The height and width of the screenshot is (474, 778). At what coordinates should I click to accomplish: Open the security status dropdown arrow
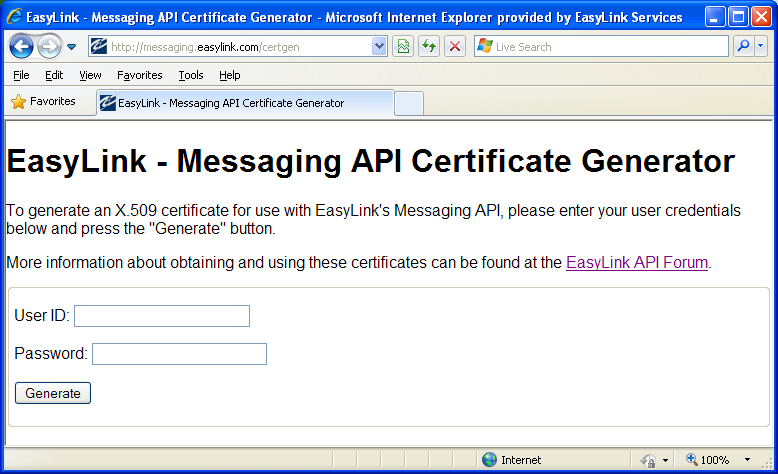[x=665, y=460]
